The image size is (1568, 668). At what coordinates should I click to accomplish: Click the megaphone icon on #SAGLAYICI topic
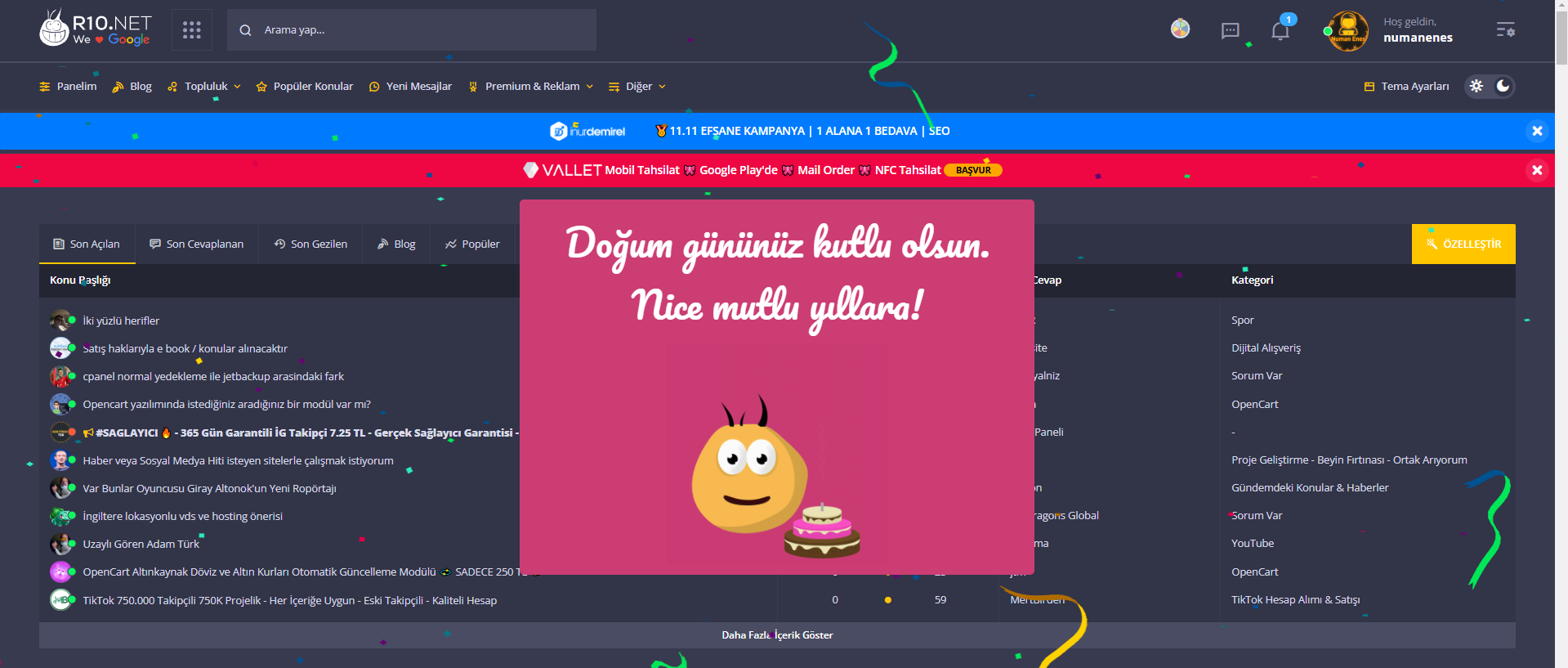click(88, 433)
